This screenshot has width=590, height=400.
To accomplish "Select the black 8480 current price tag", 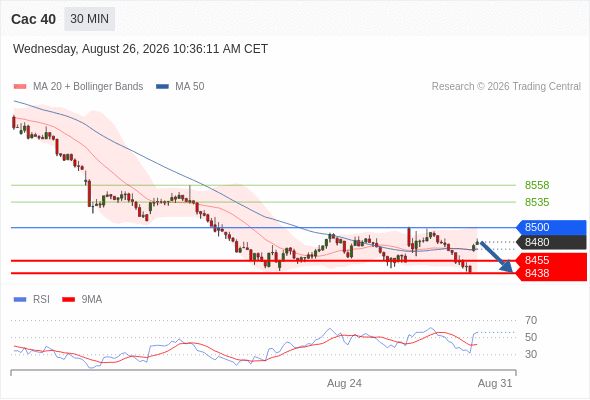I will (x=552, y=242).
